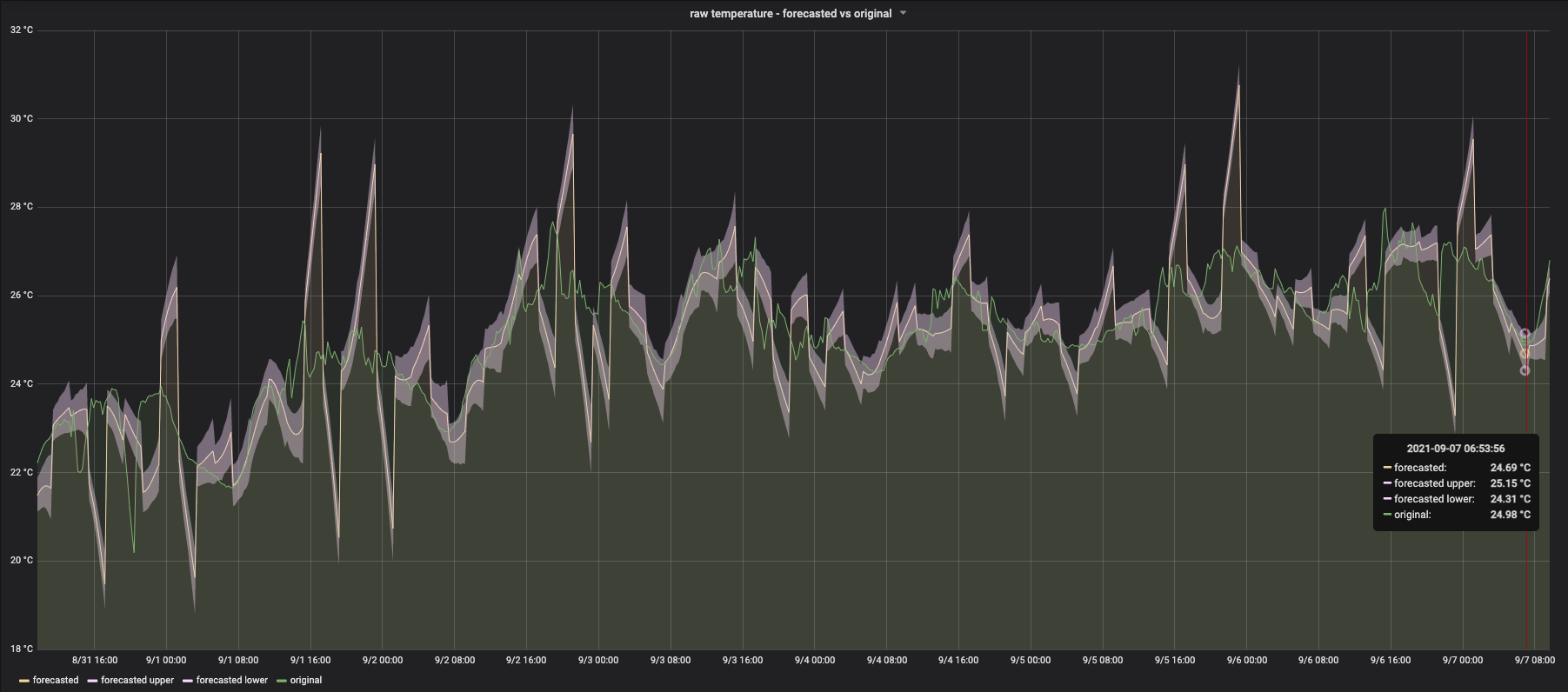
Task: Click the forecasted upper legend color swatch
Action: [92, 681]
